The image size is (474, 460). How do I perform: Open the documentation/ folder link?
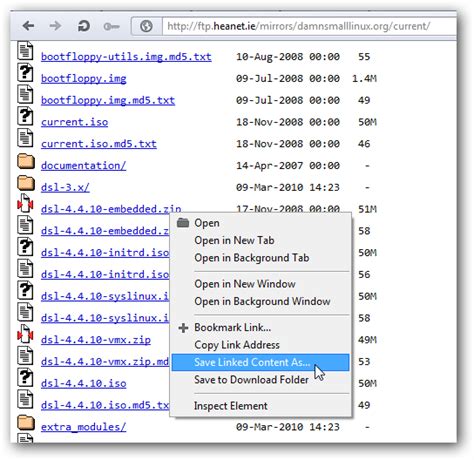(84, 166)
